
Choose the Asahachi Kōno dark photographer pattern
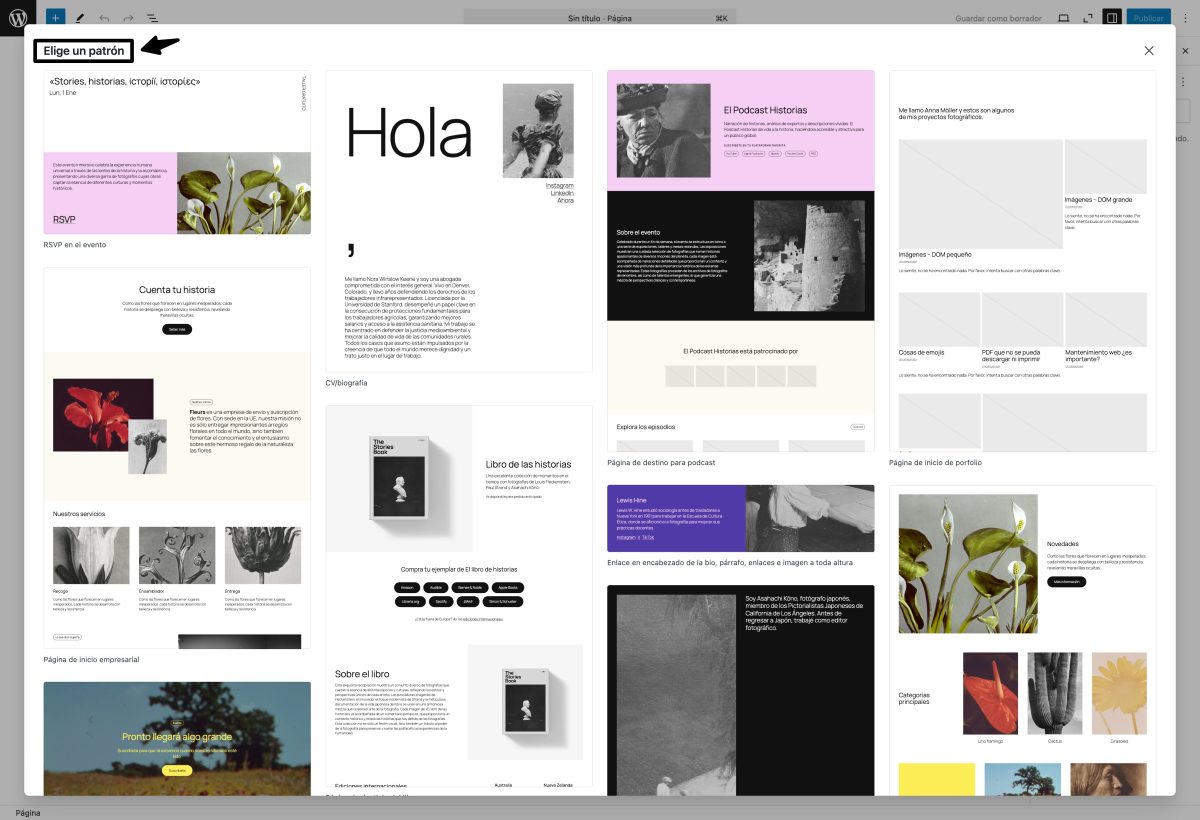741,690
